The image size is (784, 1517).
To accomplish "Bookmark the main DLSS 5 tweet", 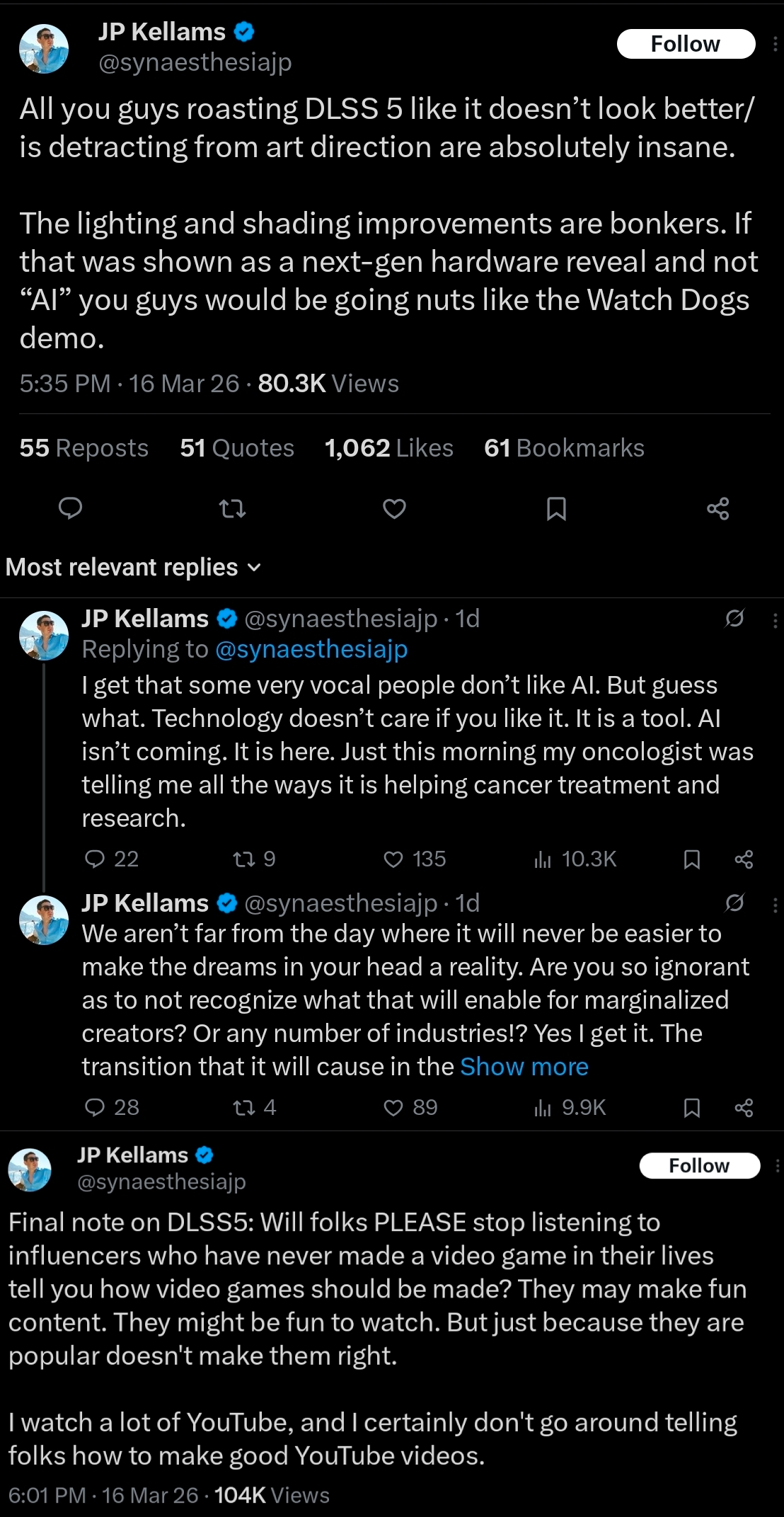I will click(556, 508).
